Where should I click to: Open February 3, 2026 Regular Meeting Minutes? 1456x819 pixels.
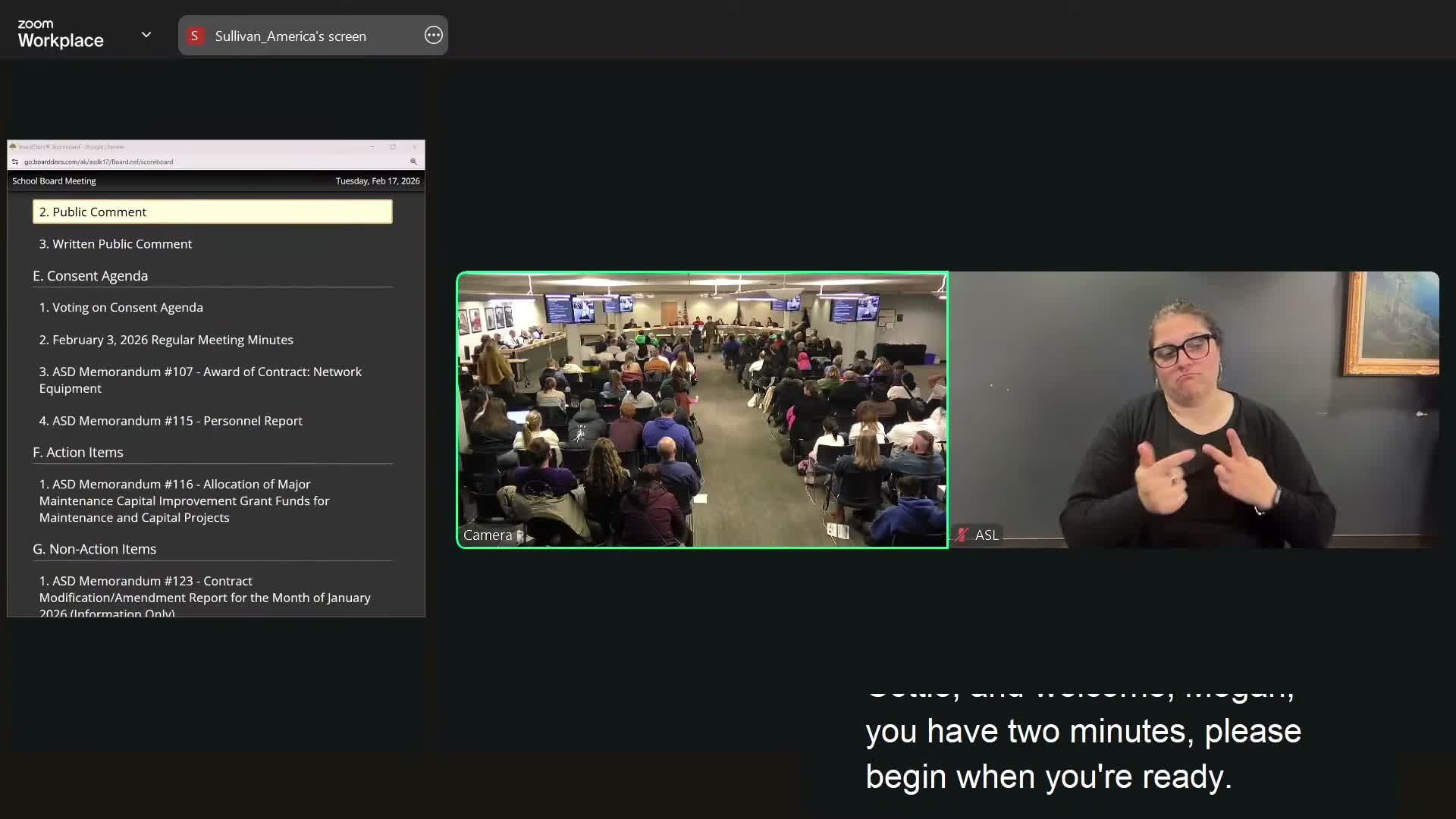click(166, 340)
